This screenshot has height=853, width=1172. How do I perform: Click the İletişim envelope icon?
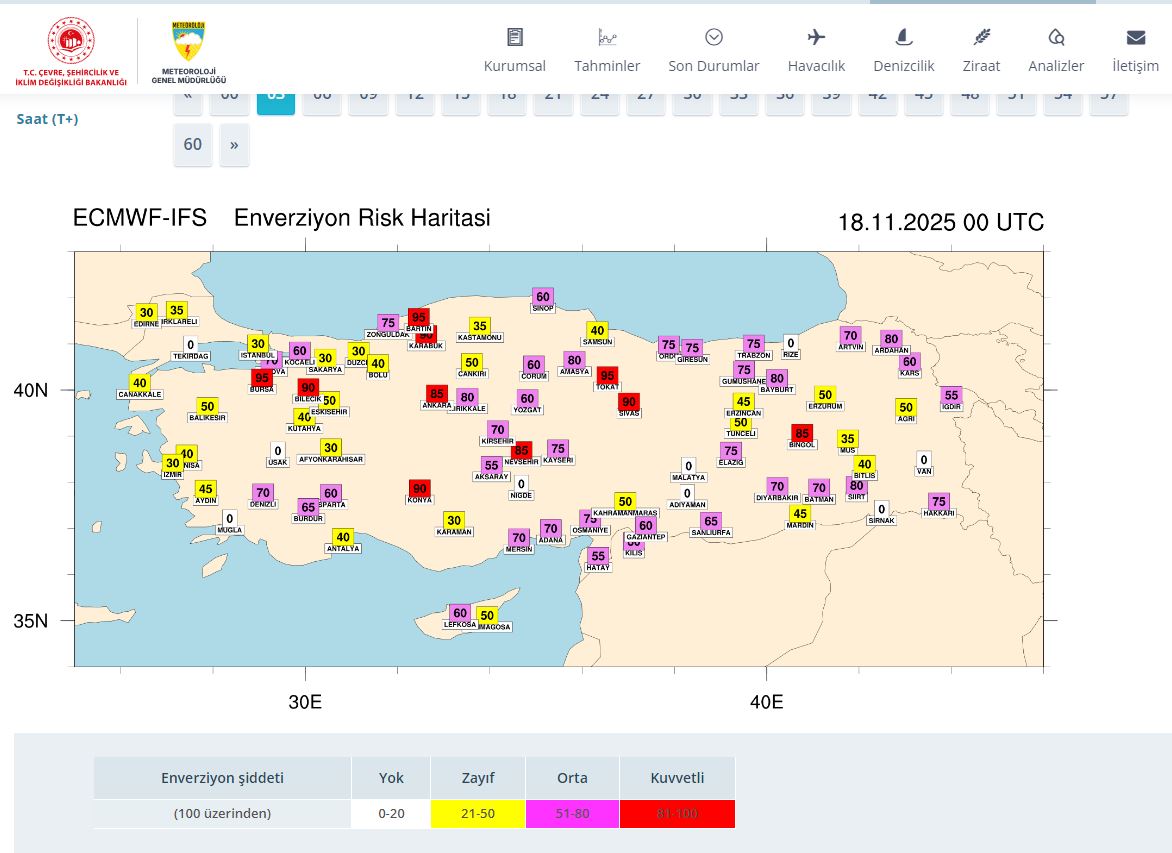[1136, 36]
